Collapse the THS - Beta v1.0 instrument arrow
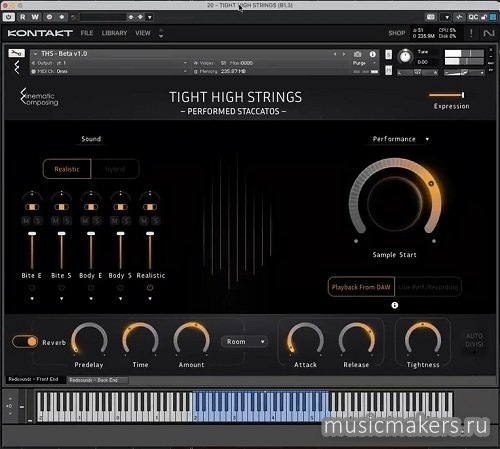 point(35,54)
